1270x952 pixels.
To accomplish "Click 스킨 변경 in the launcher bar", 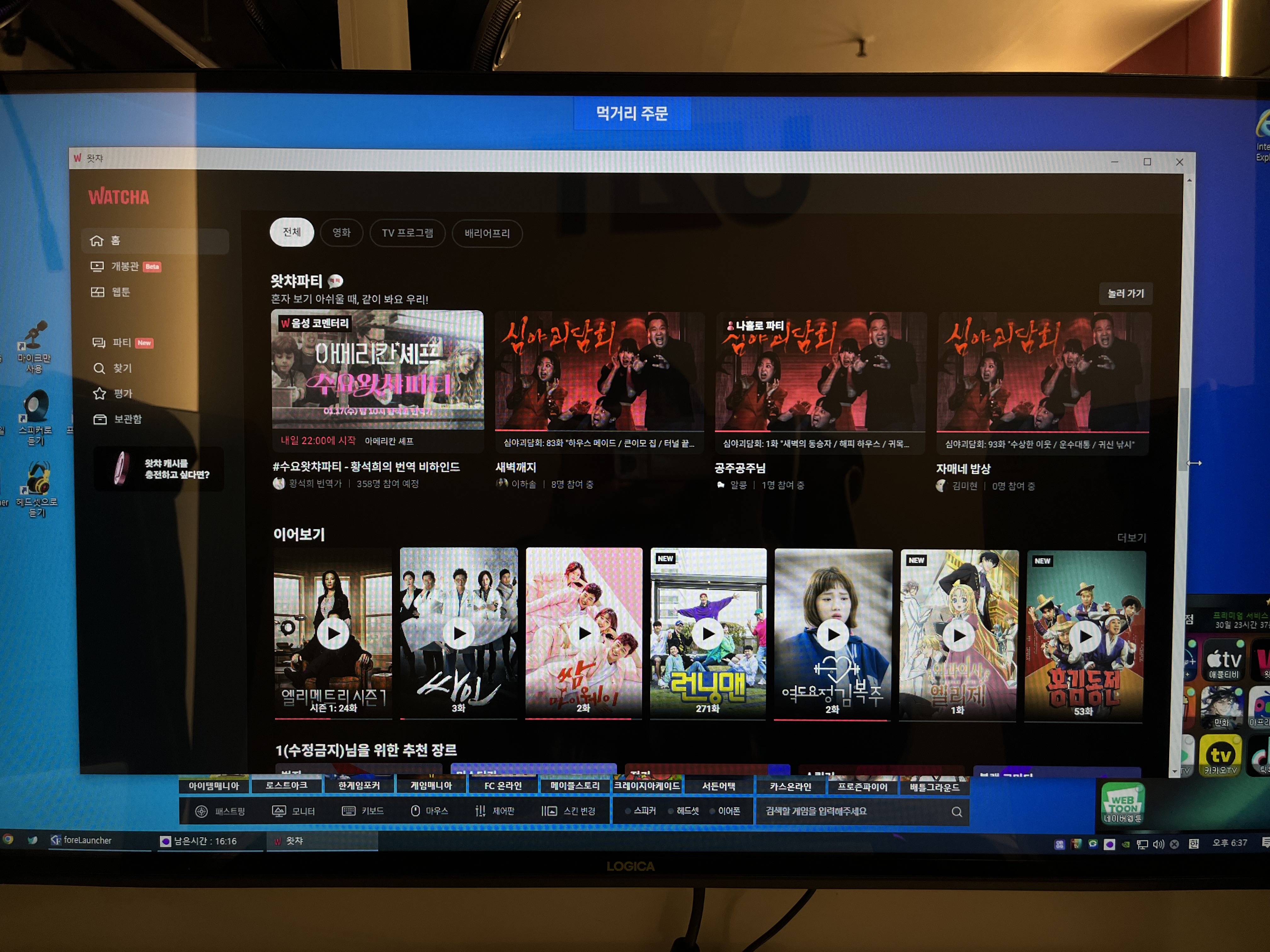I will (x=569, y=811).
